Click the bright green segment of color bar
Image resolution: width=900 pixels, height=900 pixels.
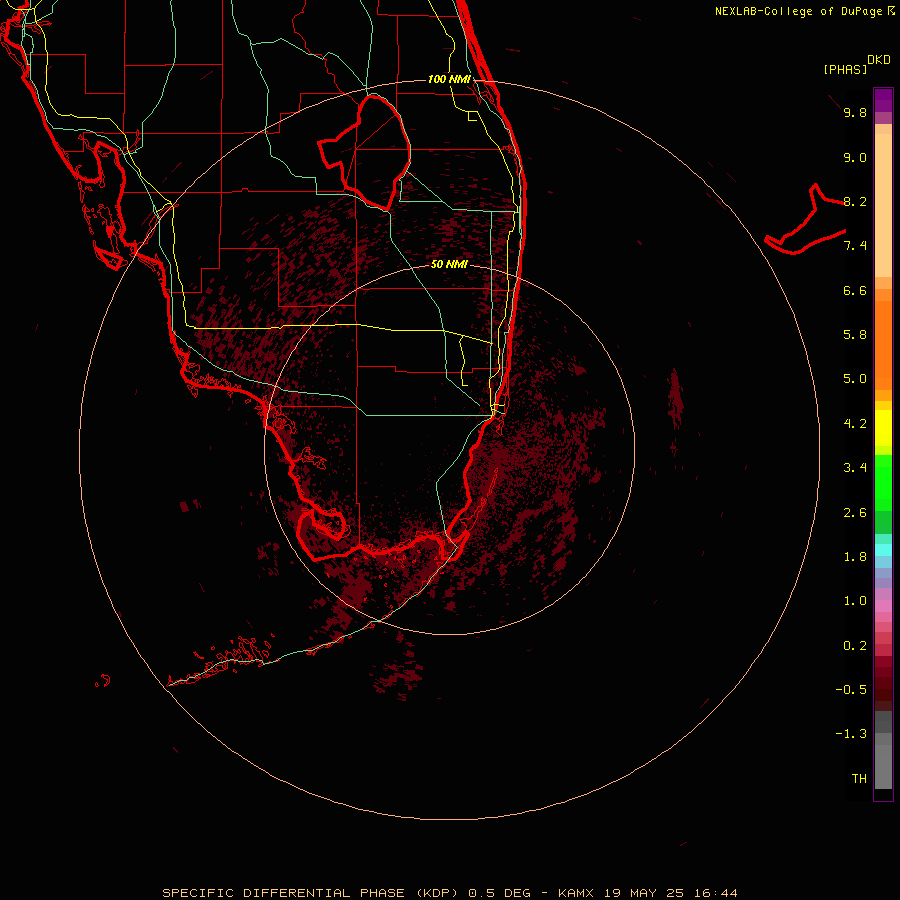pos(883,482)
